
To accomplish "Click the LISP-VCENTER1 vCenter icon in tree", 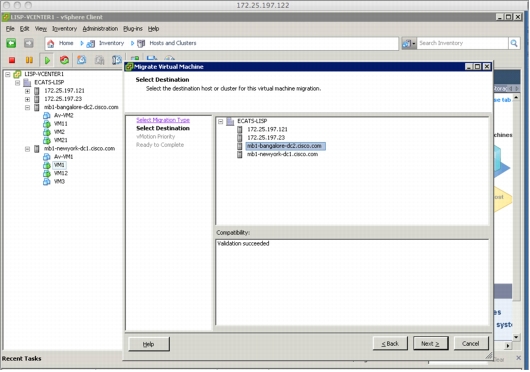I will [x=17, y=74].
